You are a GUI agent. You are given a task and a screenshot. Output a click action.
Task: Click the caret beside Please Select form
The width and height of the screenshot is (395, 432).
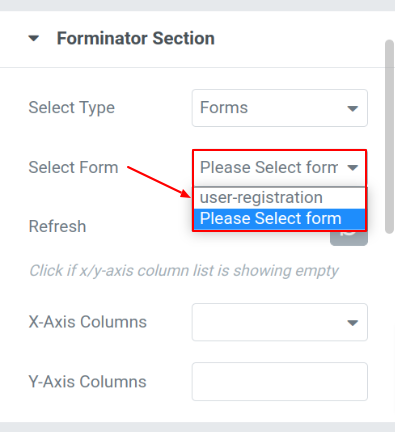tap(352, 167)
